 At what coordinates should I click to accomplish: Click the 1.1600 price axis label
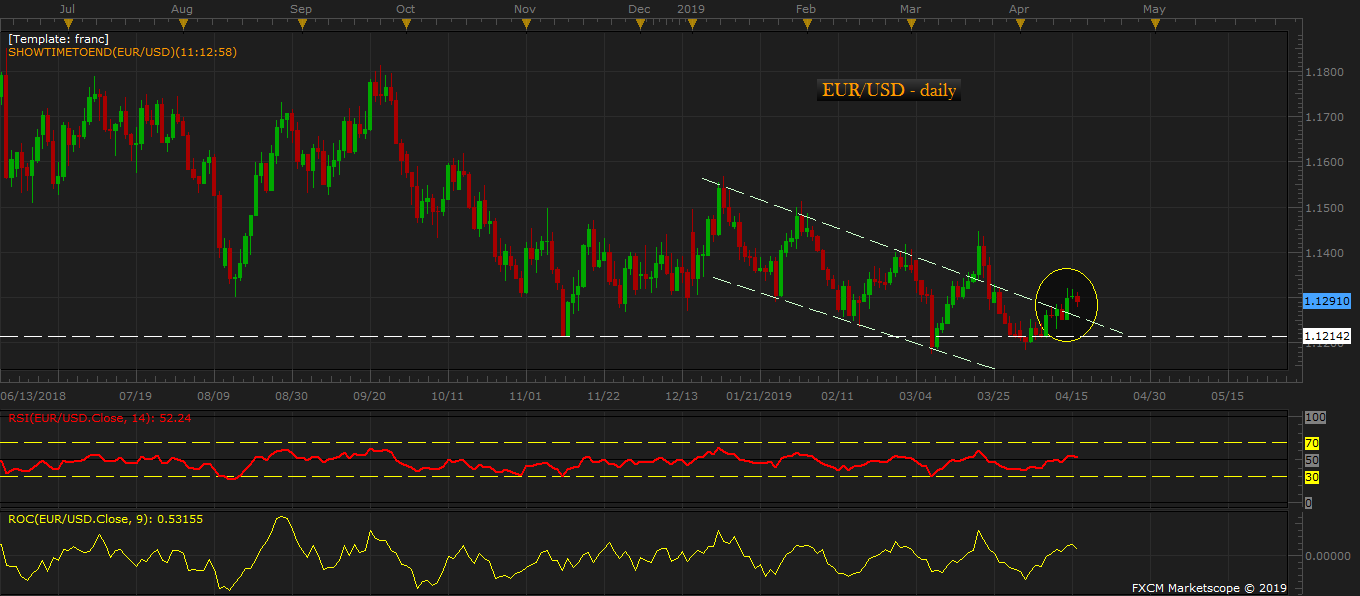click(x=1326, y=163)
